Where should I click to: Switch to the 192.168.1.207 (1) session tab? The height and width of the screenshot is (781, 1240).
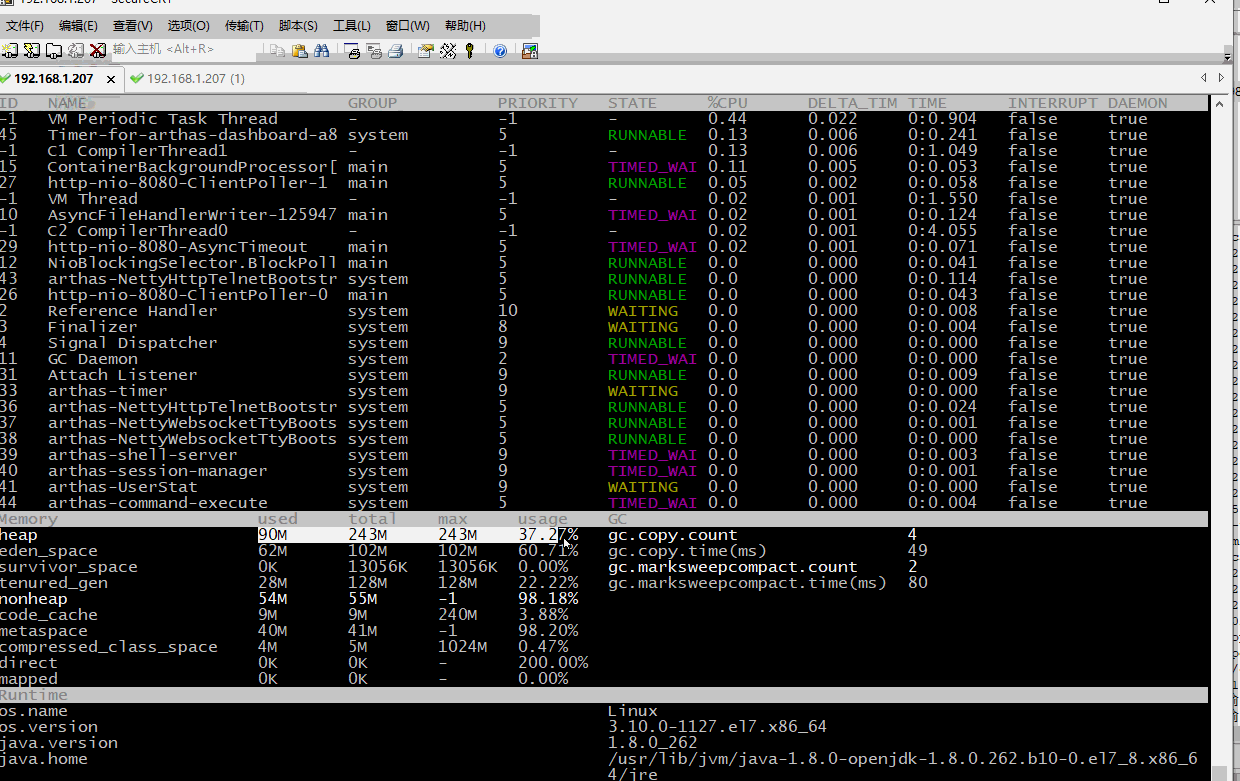pos(187,79)
